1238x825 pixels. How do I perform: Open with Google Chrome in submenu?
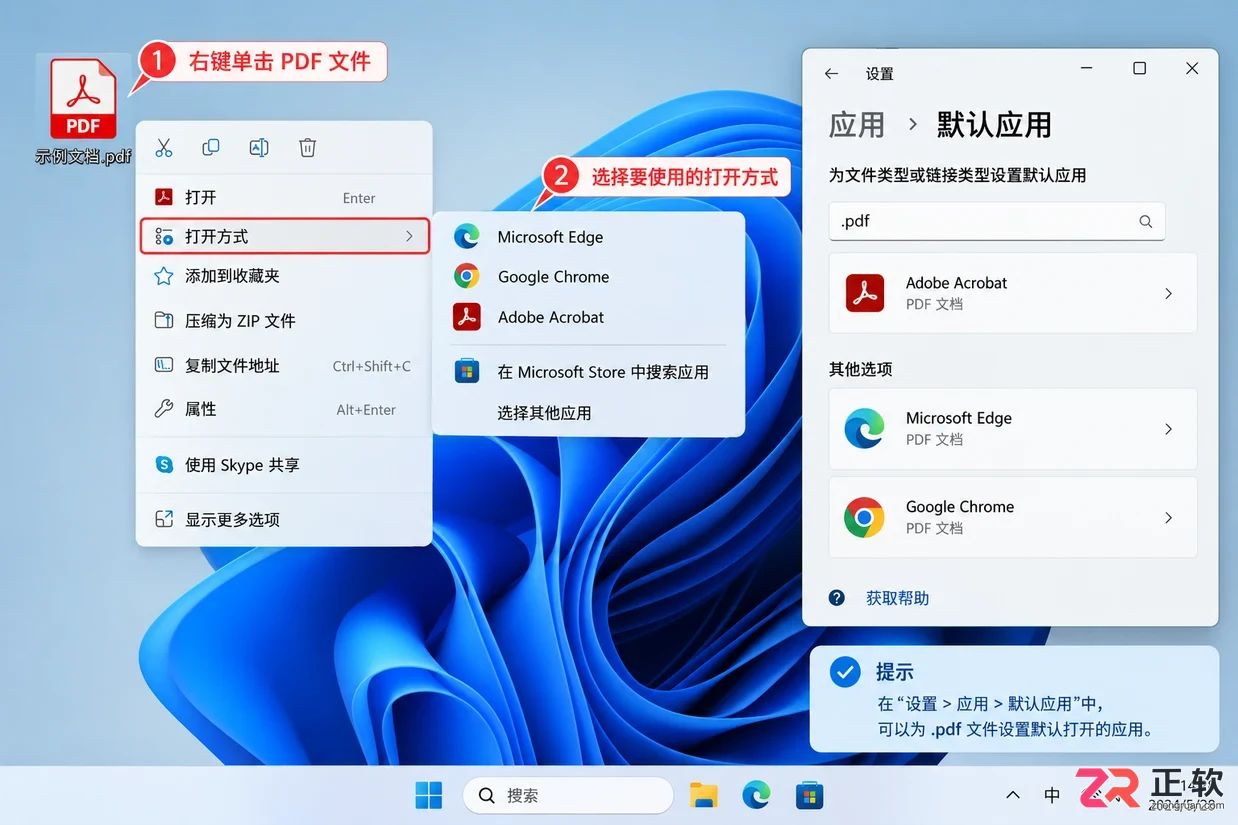point(588,277)
